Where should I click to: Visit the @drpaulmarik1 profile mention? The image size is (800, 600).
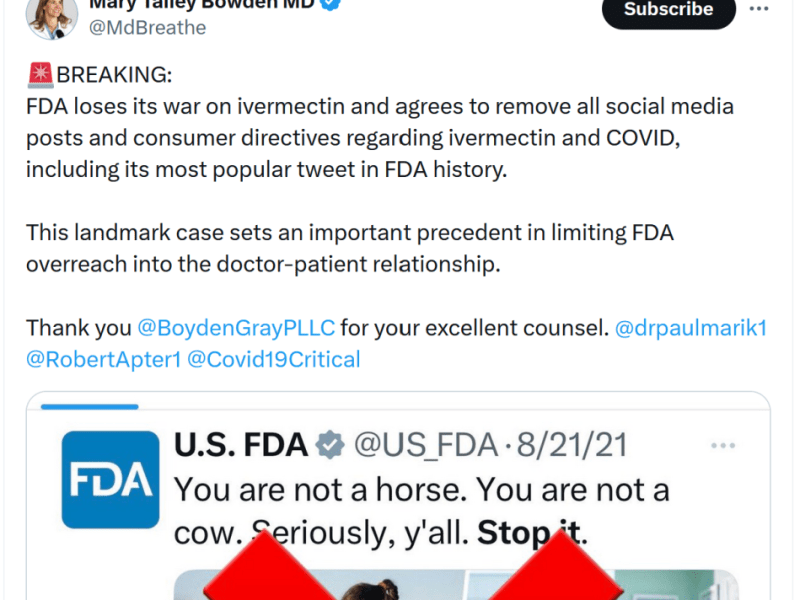tap(691, 327)
